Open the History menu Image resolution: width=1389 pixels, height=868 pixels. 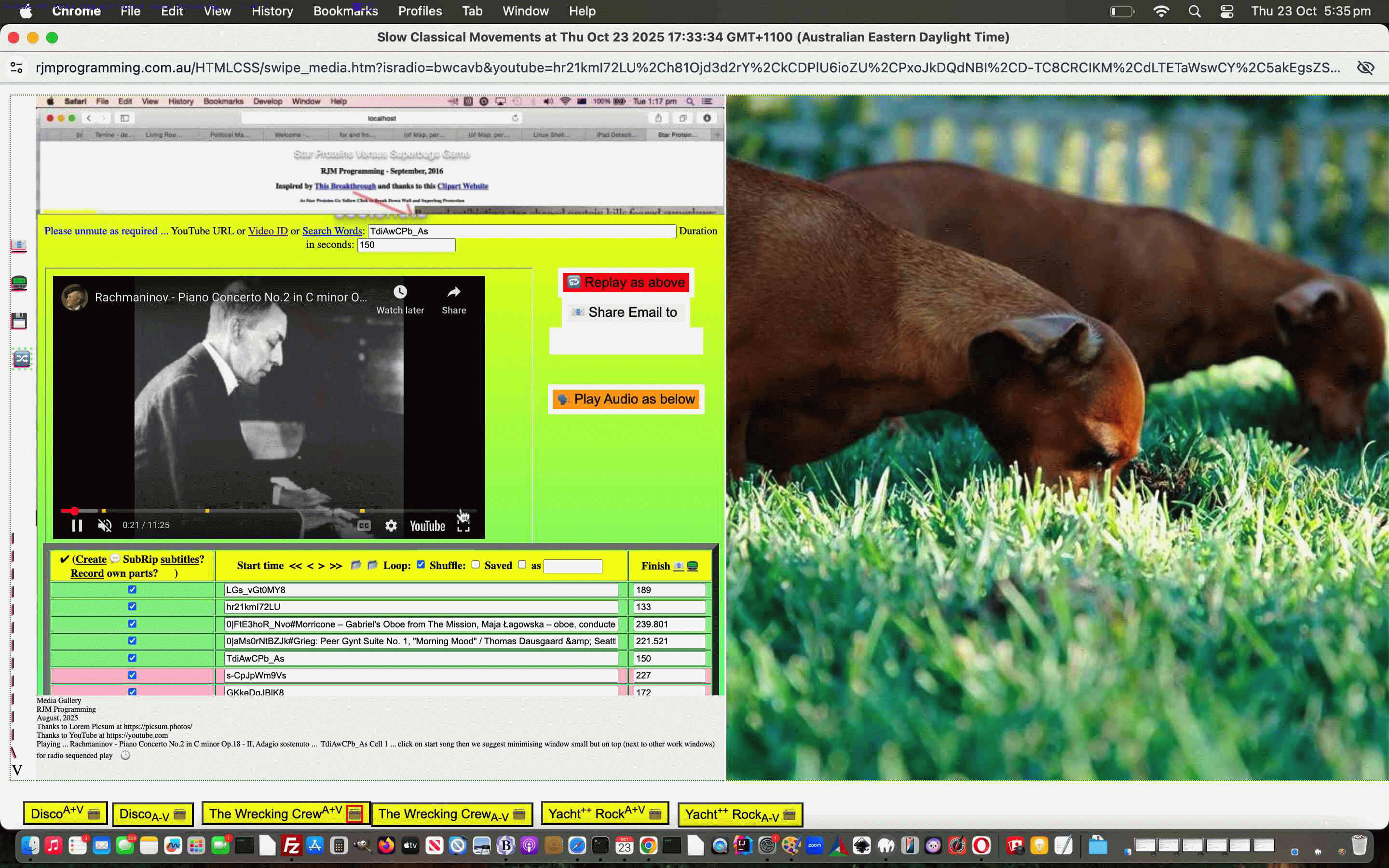pos(272,11)
